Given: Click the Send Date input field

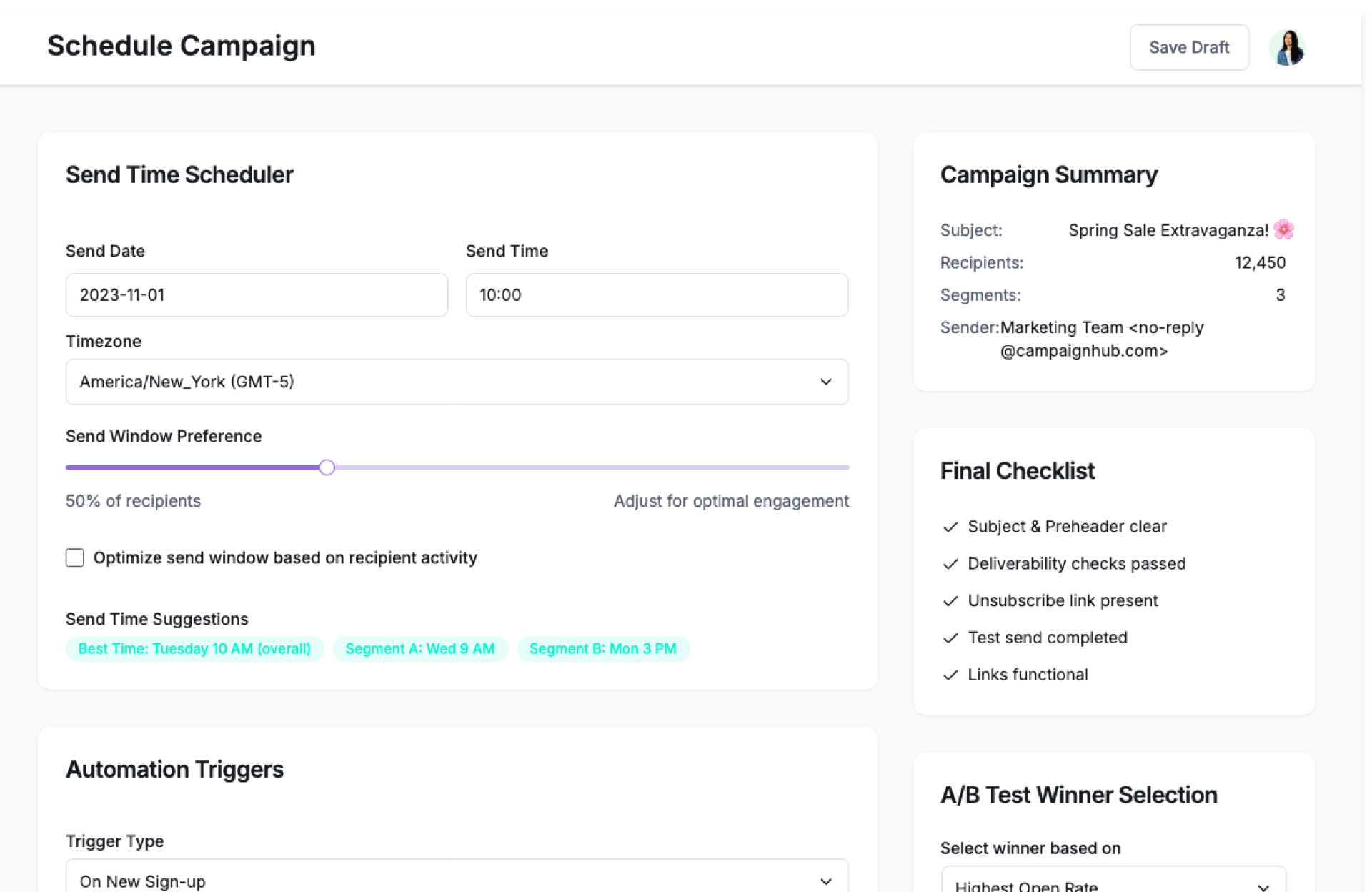Looking at the screenshot, I should (257, 295).
